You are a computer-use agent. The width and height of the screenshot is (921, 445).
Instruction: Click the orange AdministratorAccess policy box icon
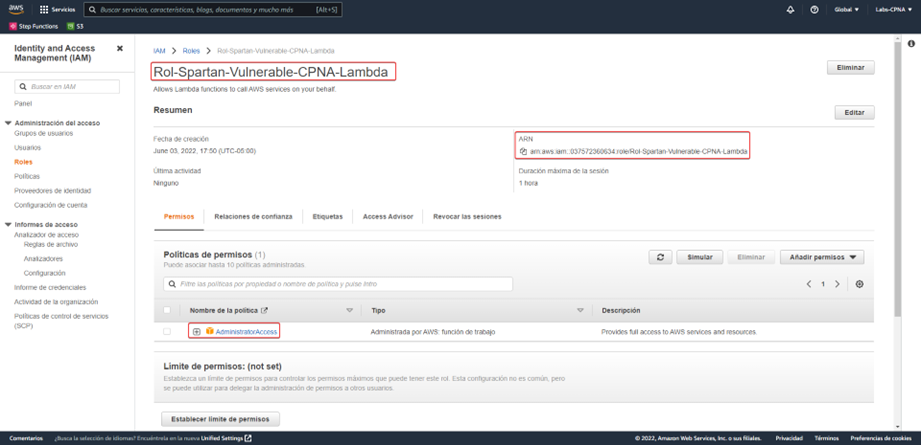pyautogui.click(x=209, y=332)
